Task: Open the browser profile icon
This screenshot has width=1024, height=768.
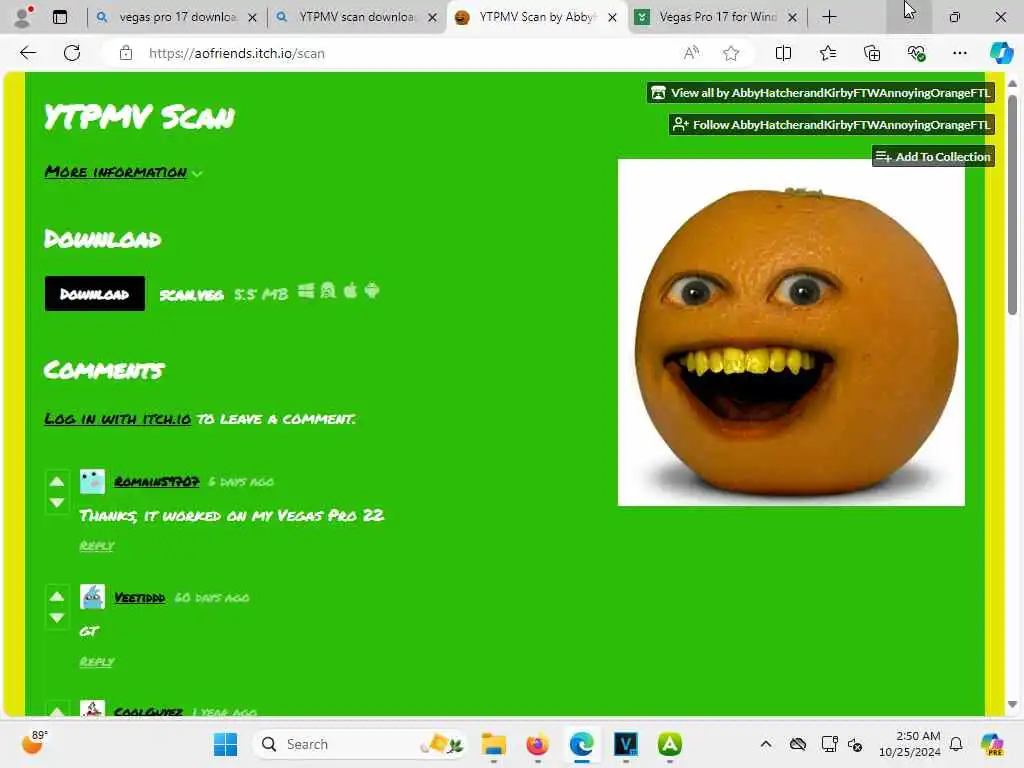Action: 23,17
